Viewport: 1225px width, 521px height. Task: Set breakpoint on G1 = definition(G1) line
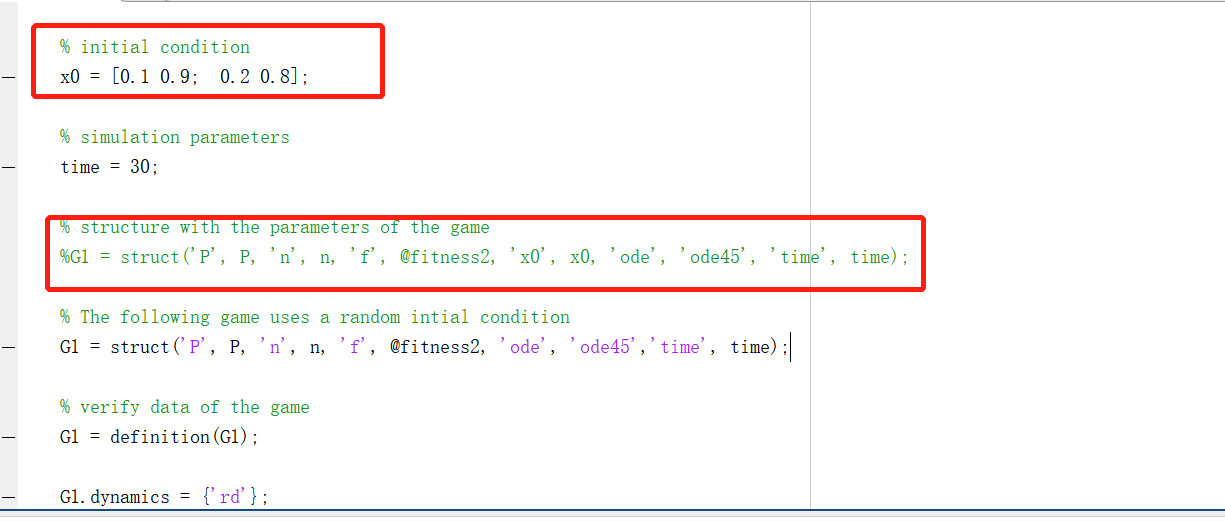[8, 437]
